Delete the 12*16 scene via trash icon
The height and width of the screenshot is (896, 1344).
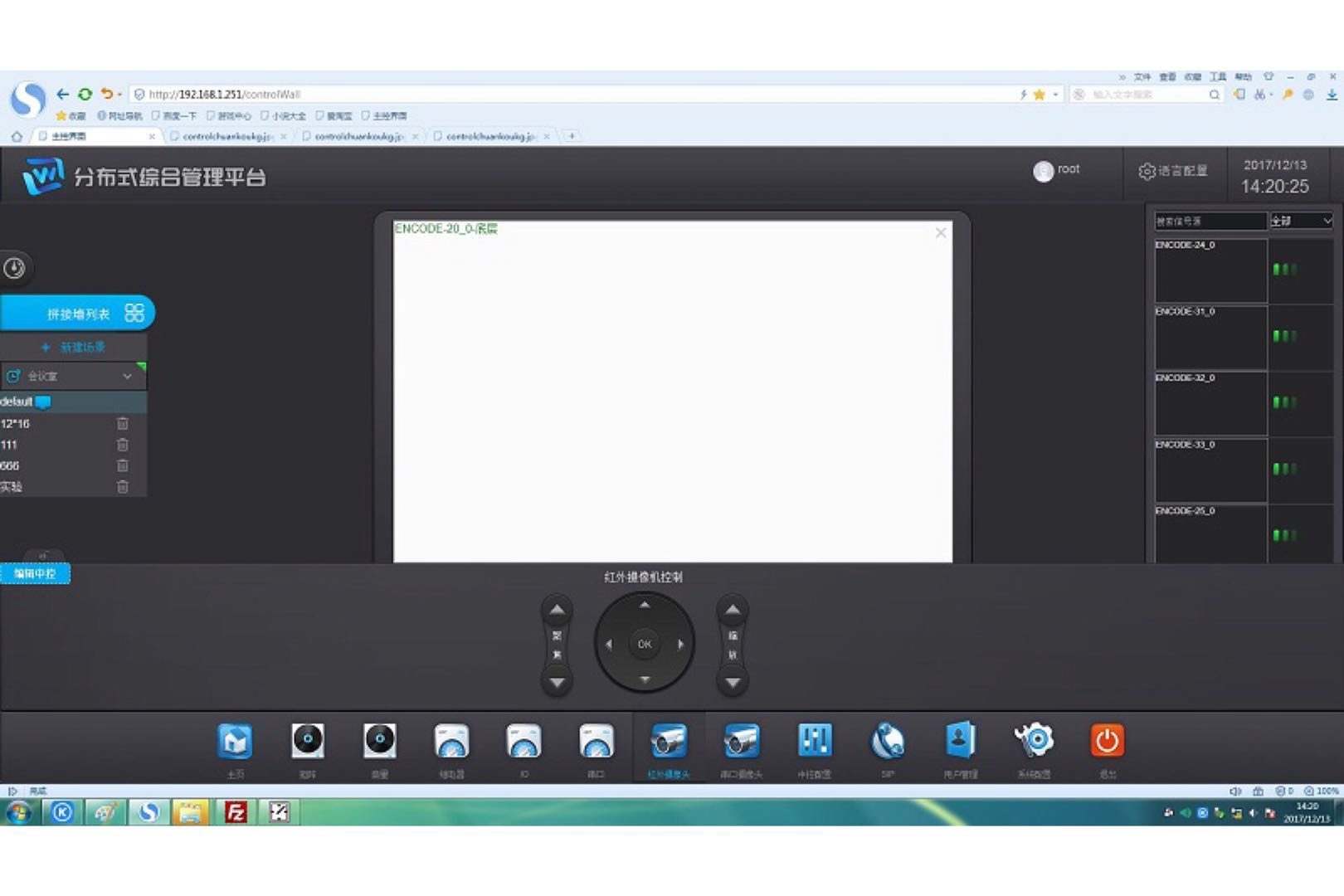tap(123, 424)
